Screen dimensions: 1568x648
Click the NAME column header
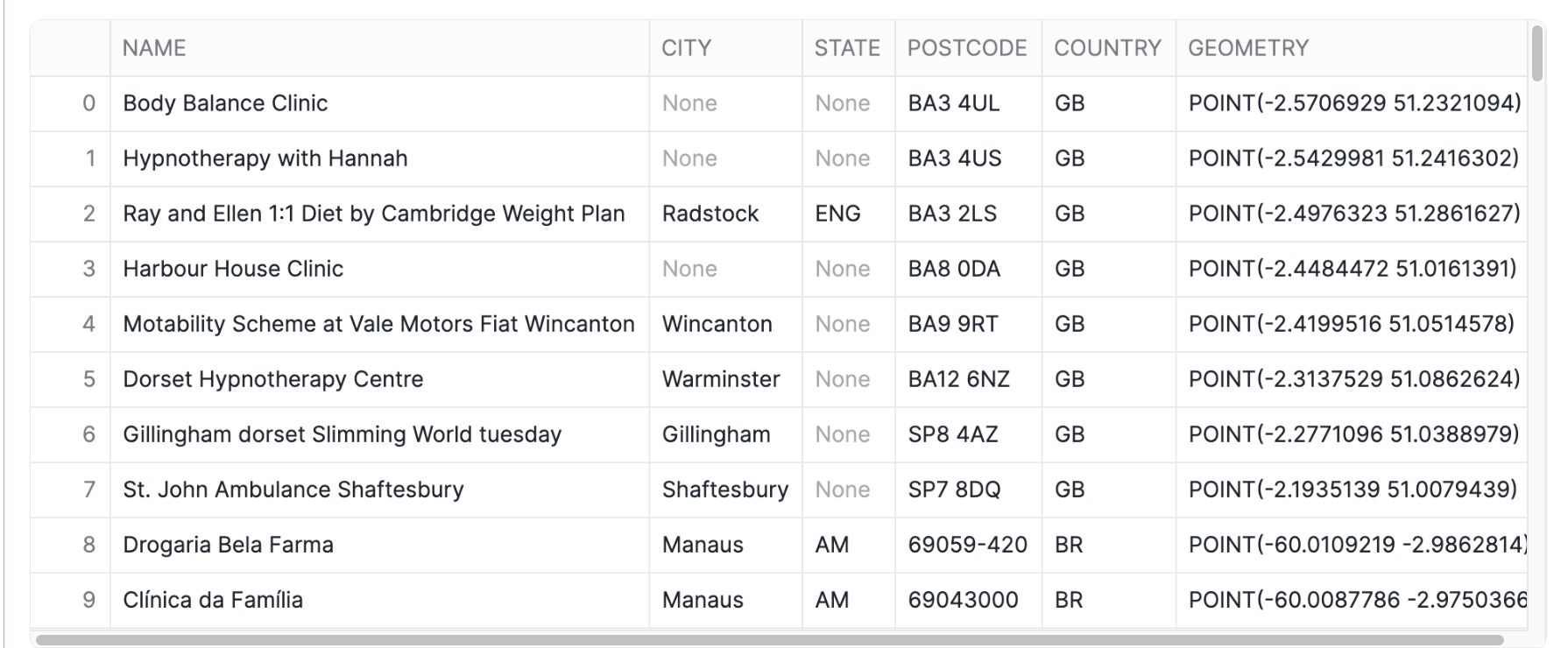pyautogui.click(x=154, y=48)
